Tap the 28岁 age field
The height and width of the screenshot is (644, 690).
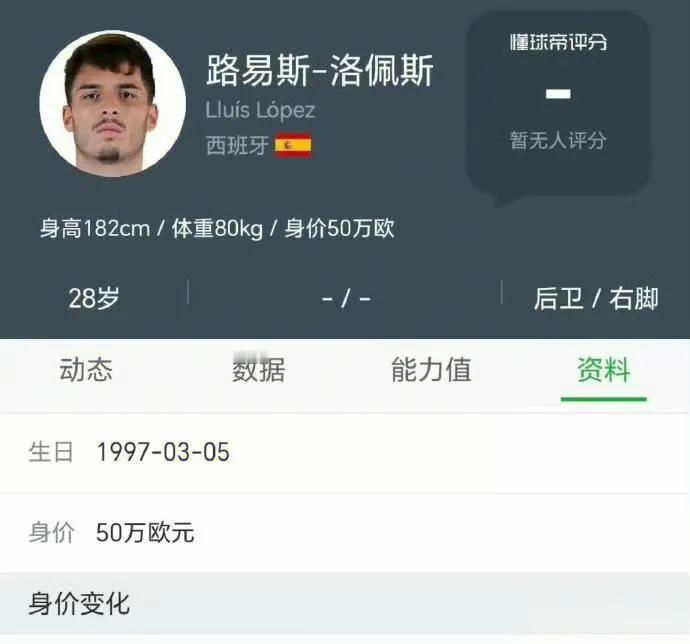click(x=94, y=298)
